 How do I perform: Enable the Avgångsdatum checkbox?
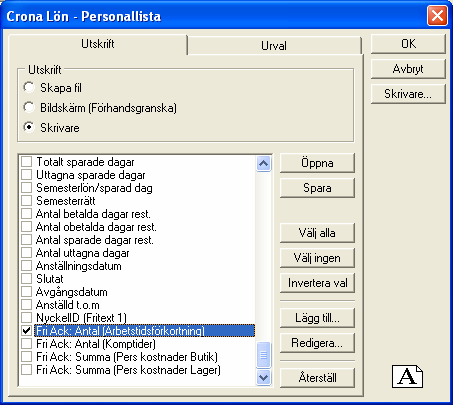tap(26, 292)
